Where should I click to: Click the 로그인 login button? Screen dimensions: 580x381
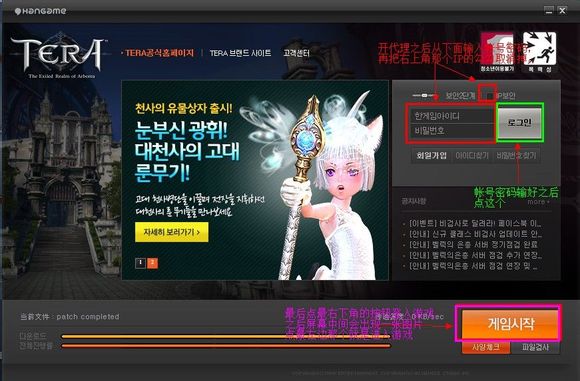pyautogui.click(x=520, y=122)
